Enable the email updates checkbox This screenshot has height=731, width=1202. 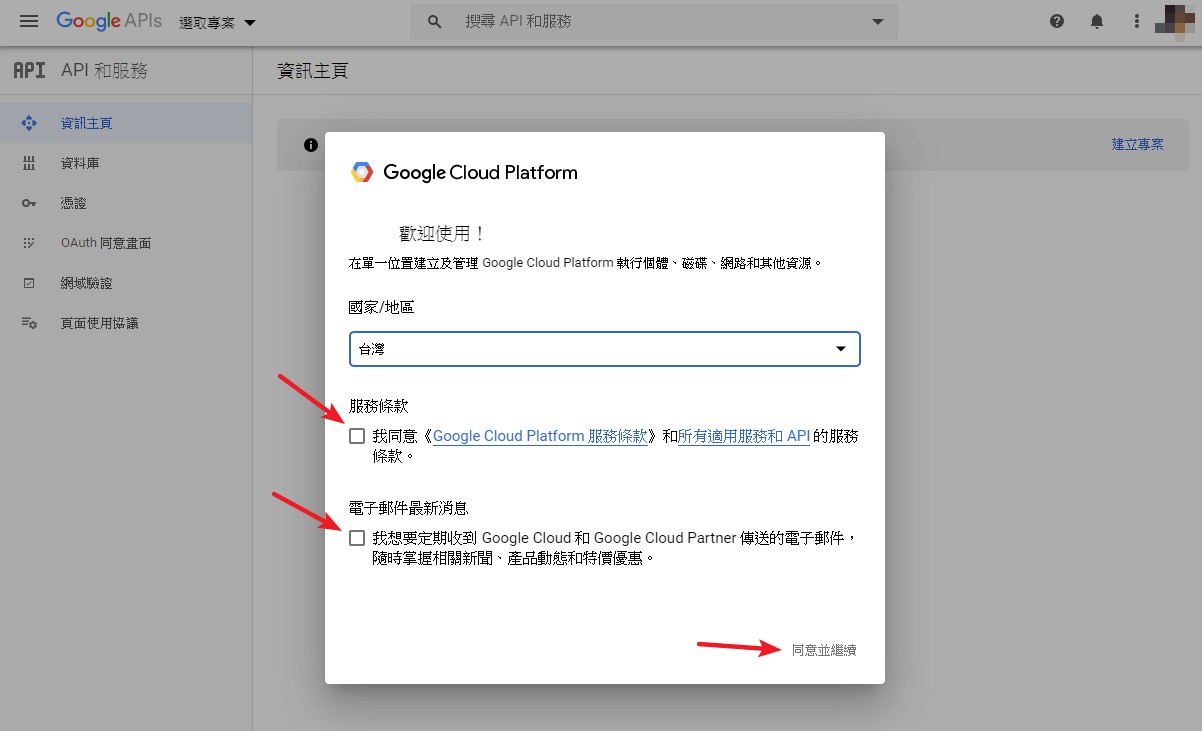click(357, 538)
